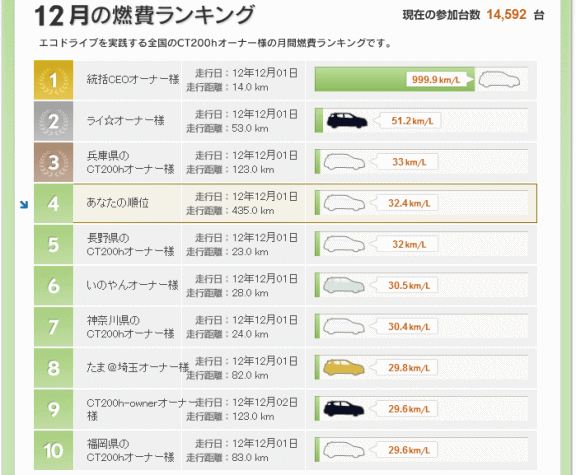Click the silver rank 2 laurel badge
The image size is (576, 475).
click(x=53, y=121)
